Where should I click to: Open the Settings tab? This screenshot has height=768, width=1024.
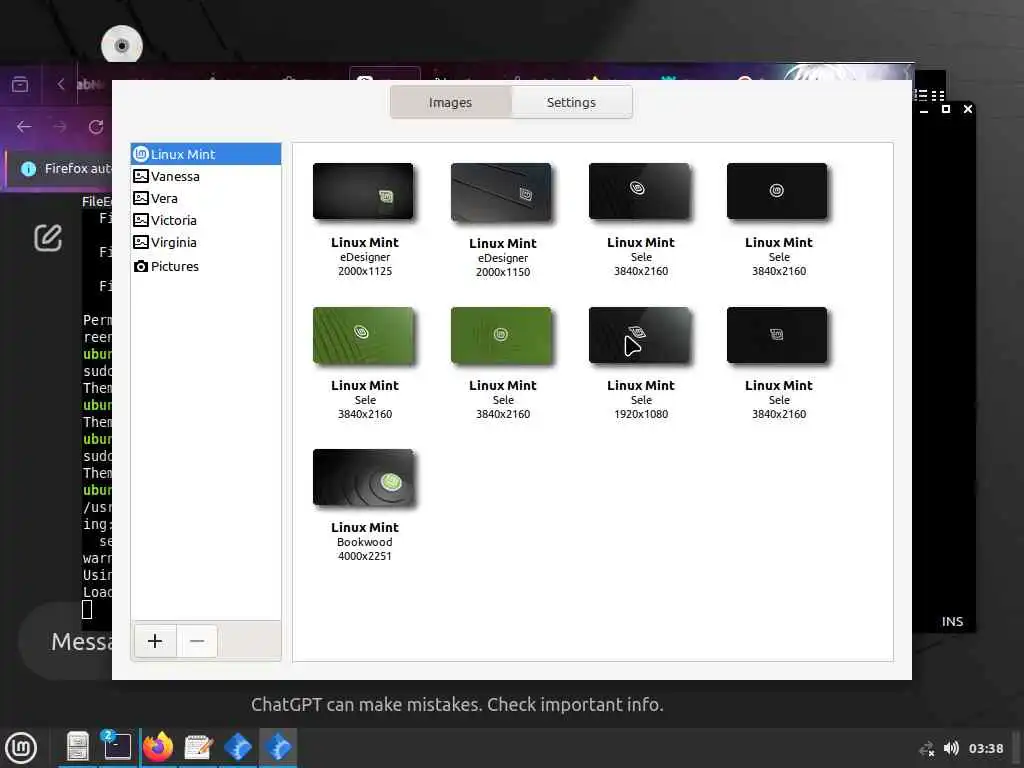[571, 102]
